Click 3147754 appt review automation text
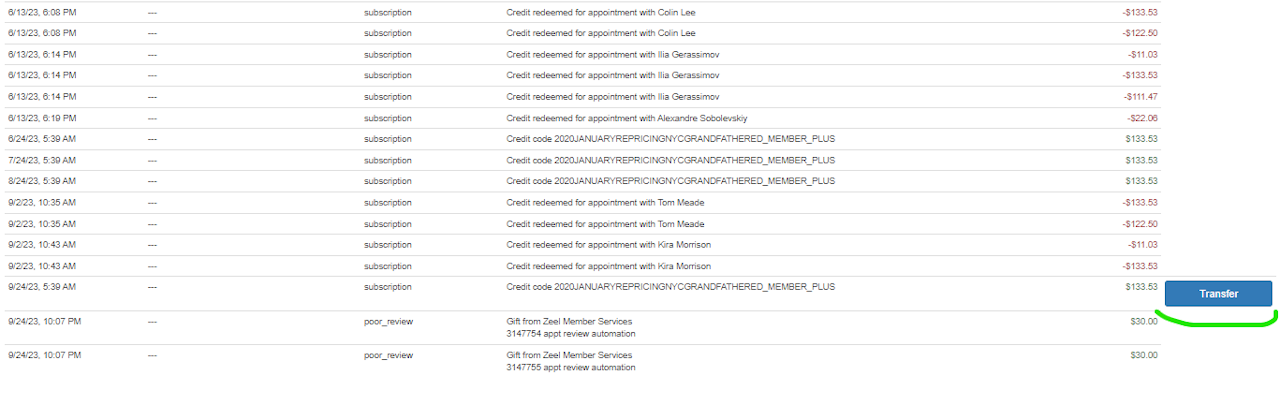The height and width of the screenshot is (405, 1280). [x=571, y=334]
